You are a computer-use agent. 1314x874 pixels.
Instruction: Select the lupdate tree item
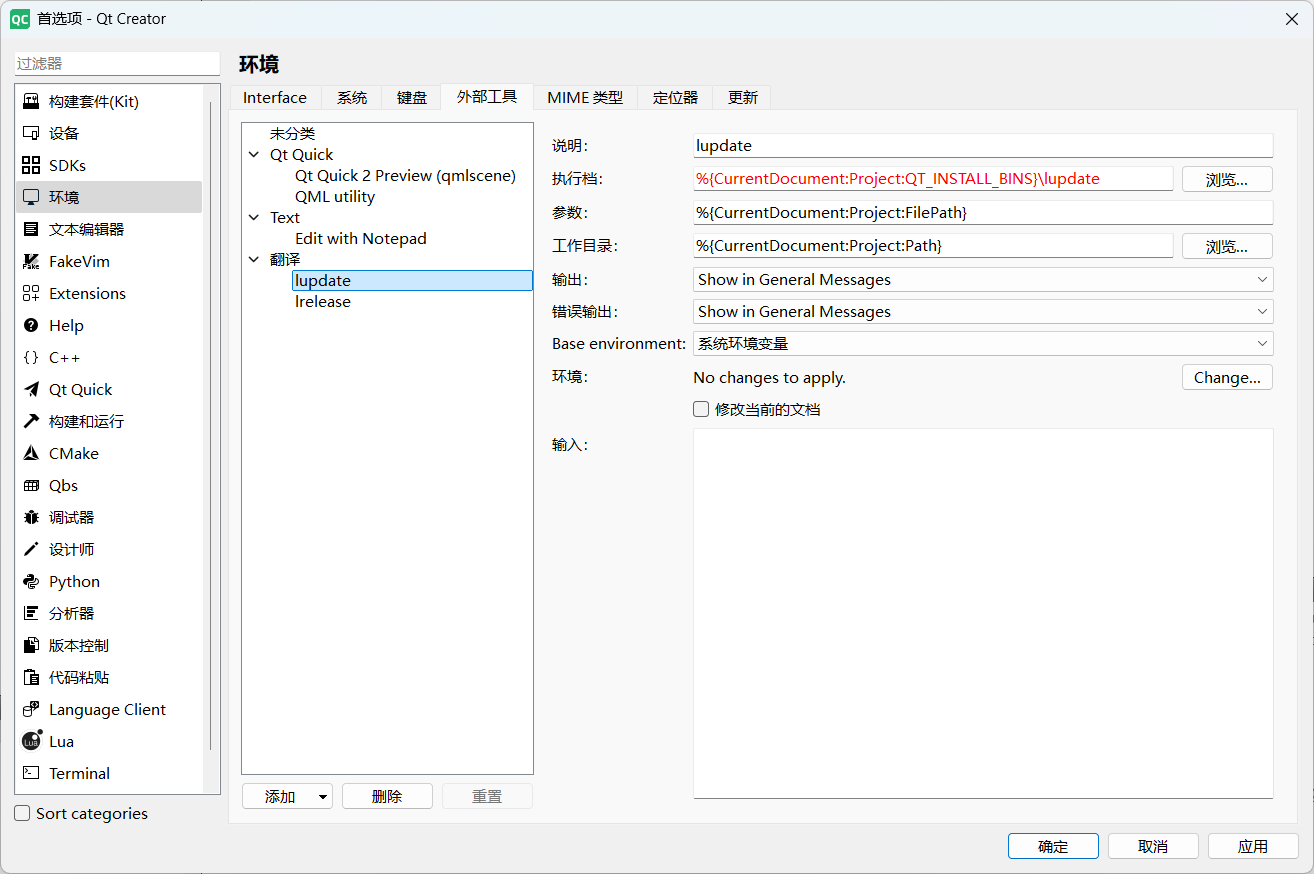click(x=412, y=281)
